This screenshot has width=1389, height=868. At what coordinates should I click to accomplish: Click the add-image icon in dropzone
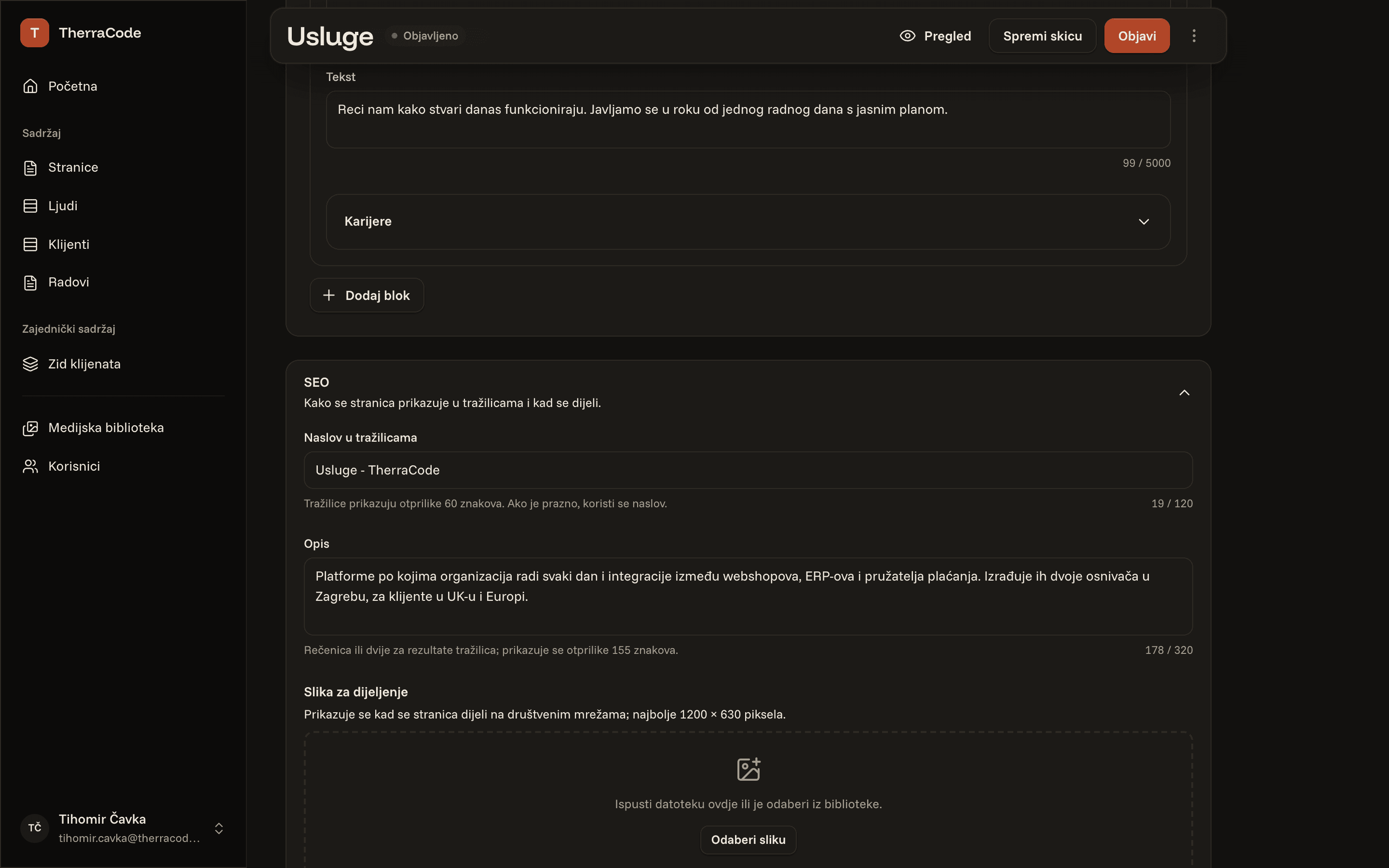pyautogui.click(x=748, y=769)
